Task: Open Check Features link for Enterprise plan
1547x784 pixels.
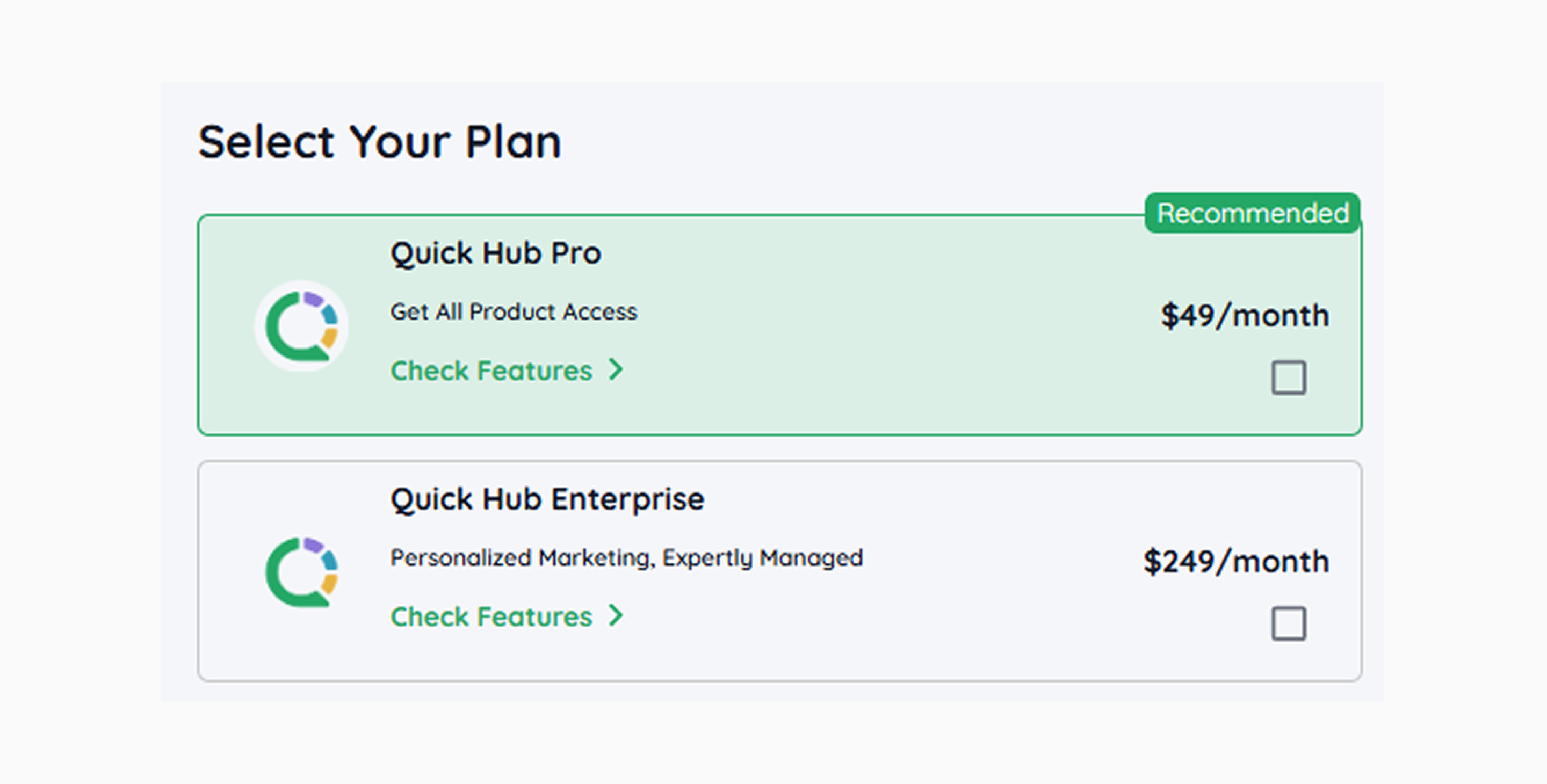Action: pyautogui.click(x=491, y=616)
